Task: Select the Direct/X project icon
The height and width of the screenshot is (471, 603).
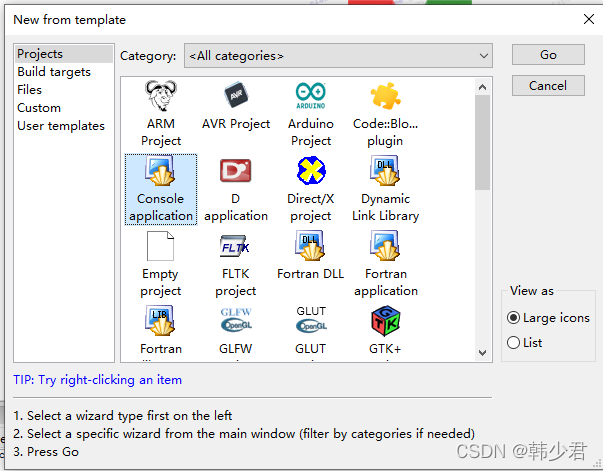Action: 311,170
